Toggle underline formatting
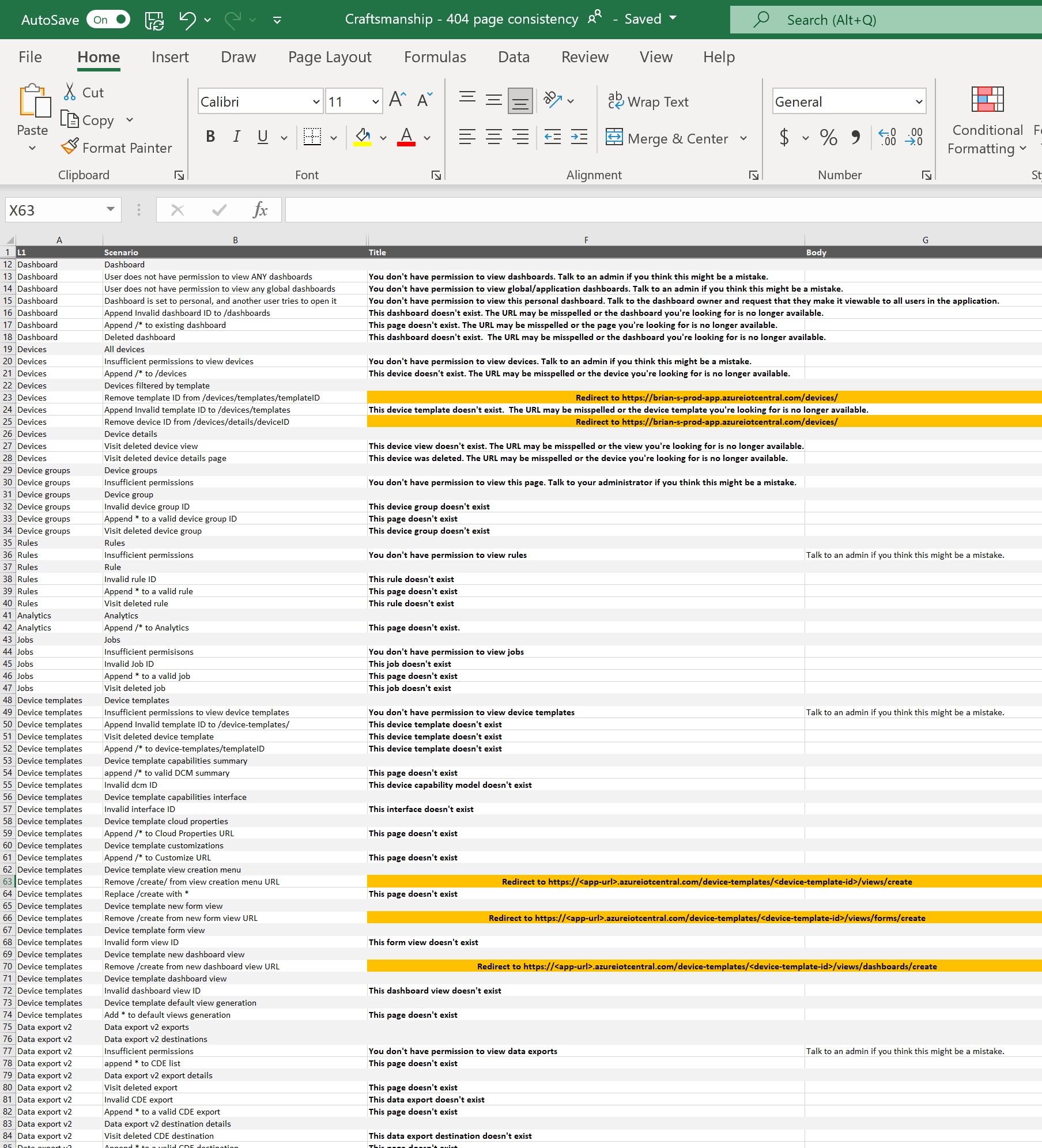Screen dimensions: 1042x1148 262,137
